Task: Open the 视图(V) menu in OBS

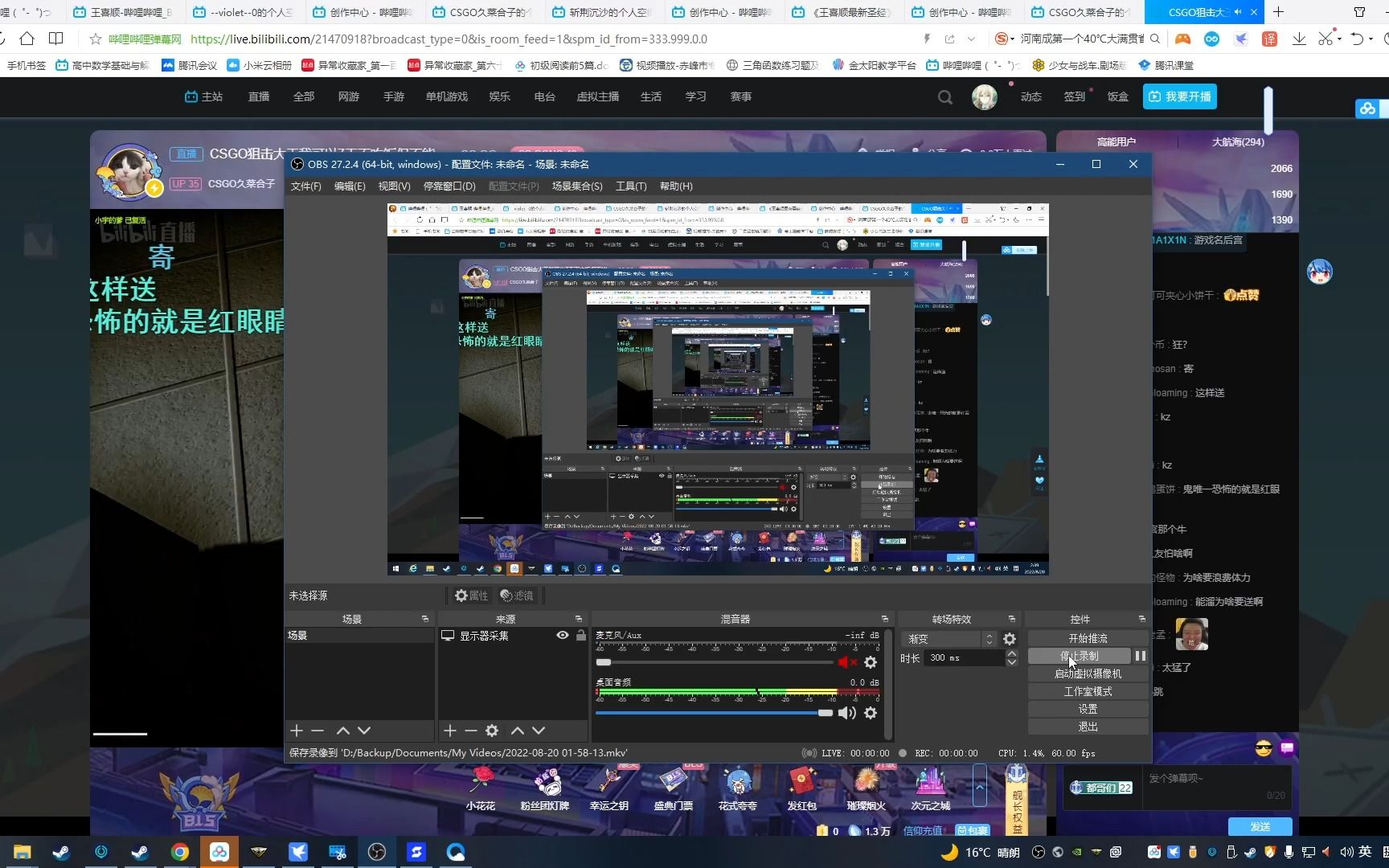Action: [395, 186]
